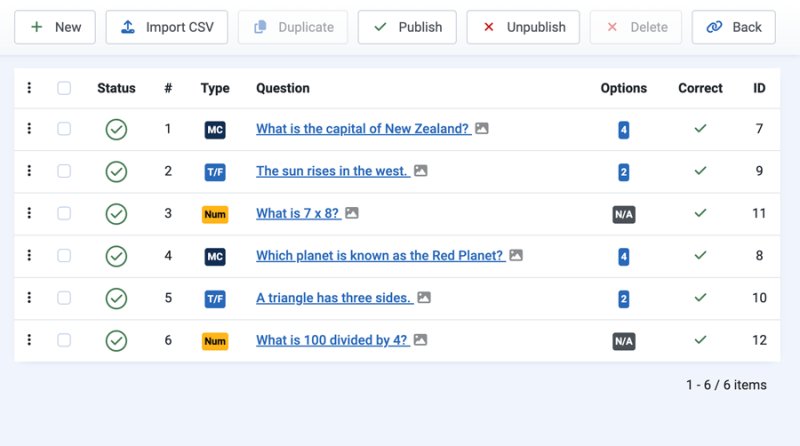Viewport: 800px width, 446px height.
Task: Check the Red Planet question's checkbox
Action: pos(64,256)
